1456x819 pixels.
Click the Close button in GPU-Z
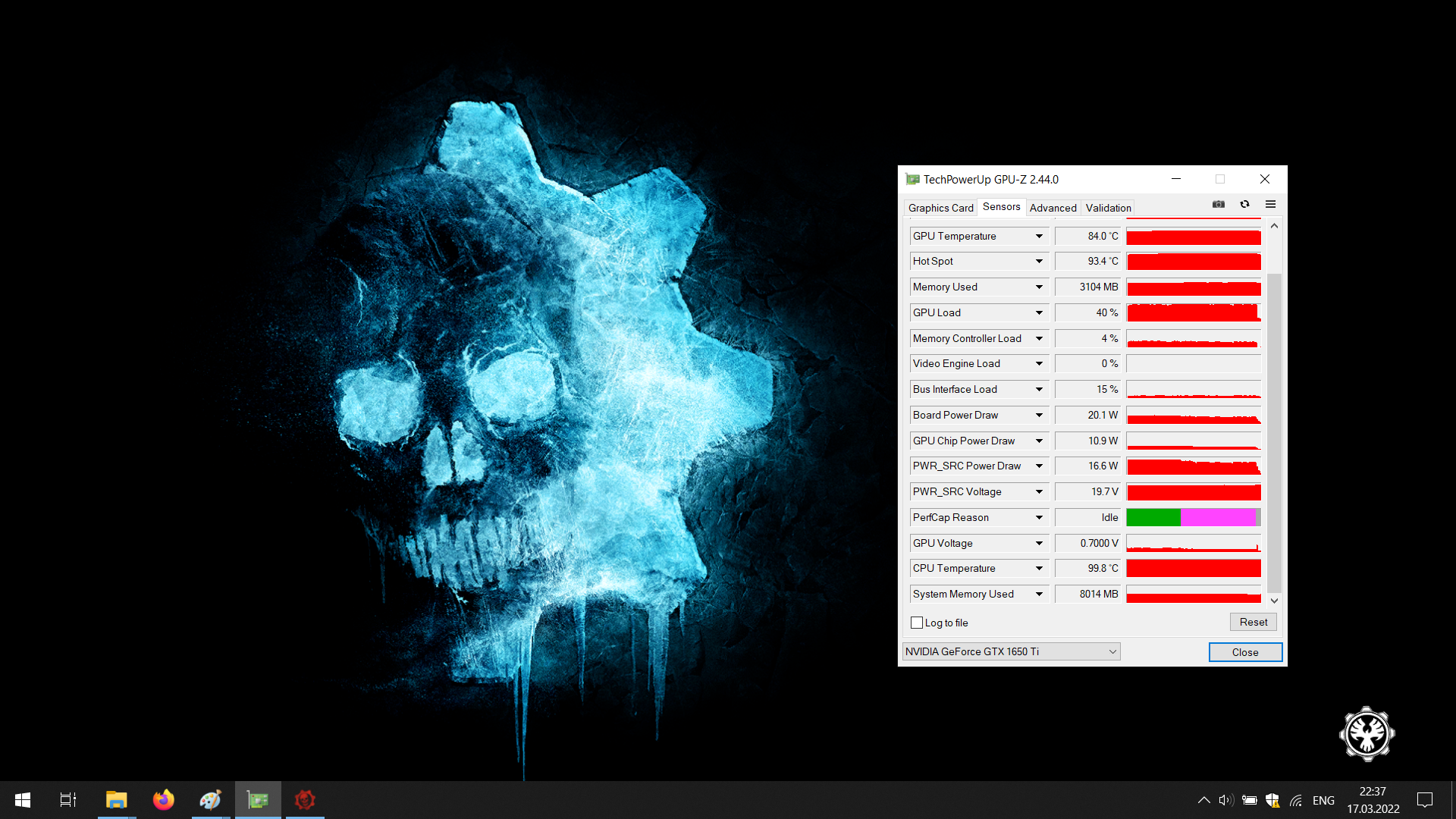tap(1244, 652)
